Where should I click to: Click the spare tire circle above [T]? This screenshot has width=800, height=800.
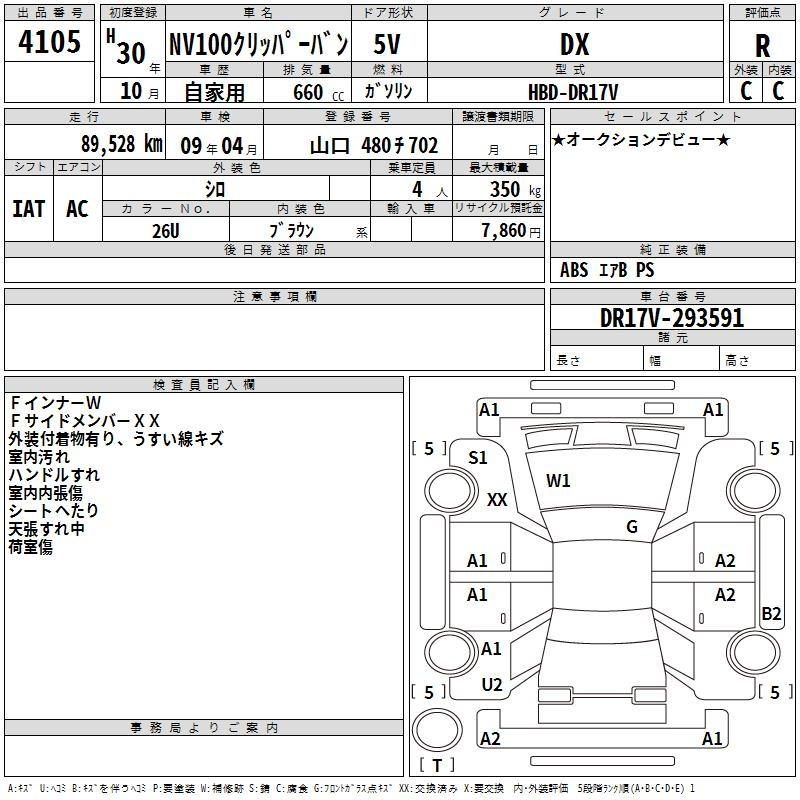[x=438, y=731]
